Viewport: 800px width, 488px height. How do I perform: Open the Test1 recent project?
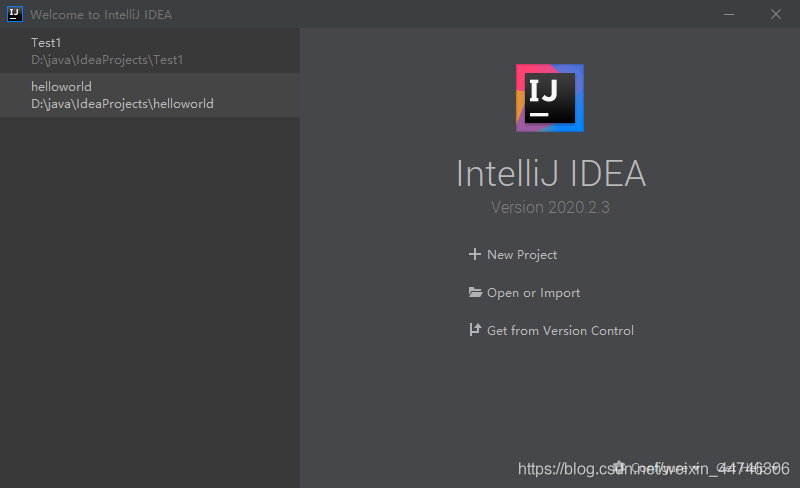(x=47, y=42)
